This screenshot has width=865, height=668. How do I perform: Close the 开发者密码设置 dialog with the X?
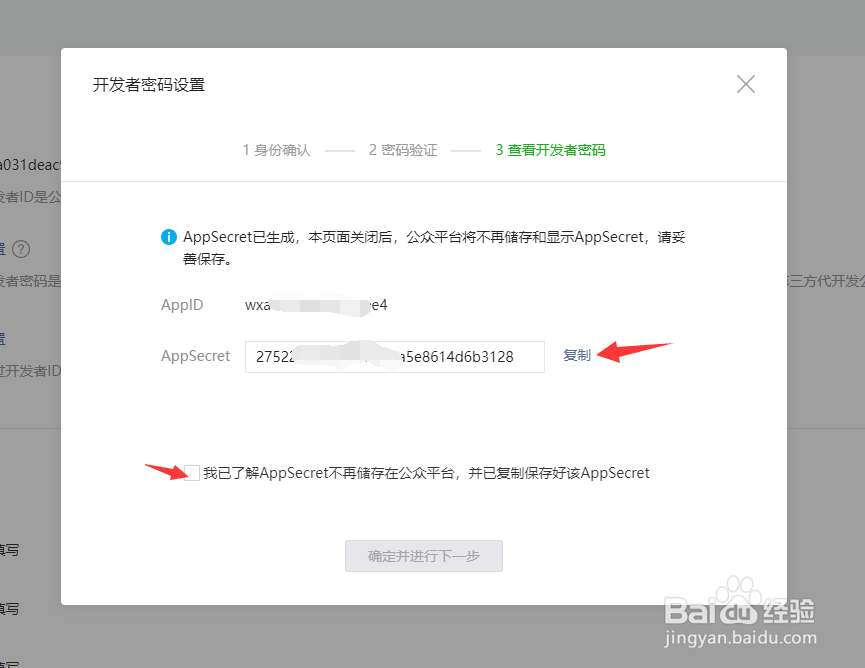745,84
